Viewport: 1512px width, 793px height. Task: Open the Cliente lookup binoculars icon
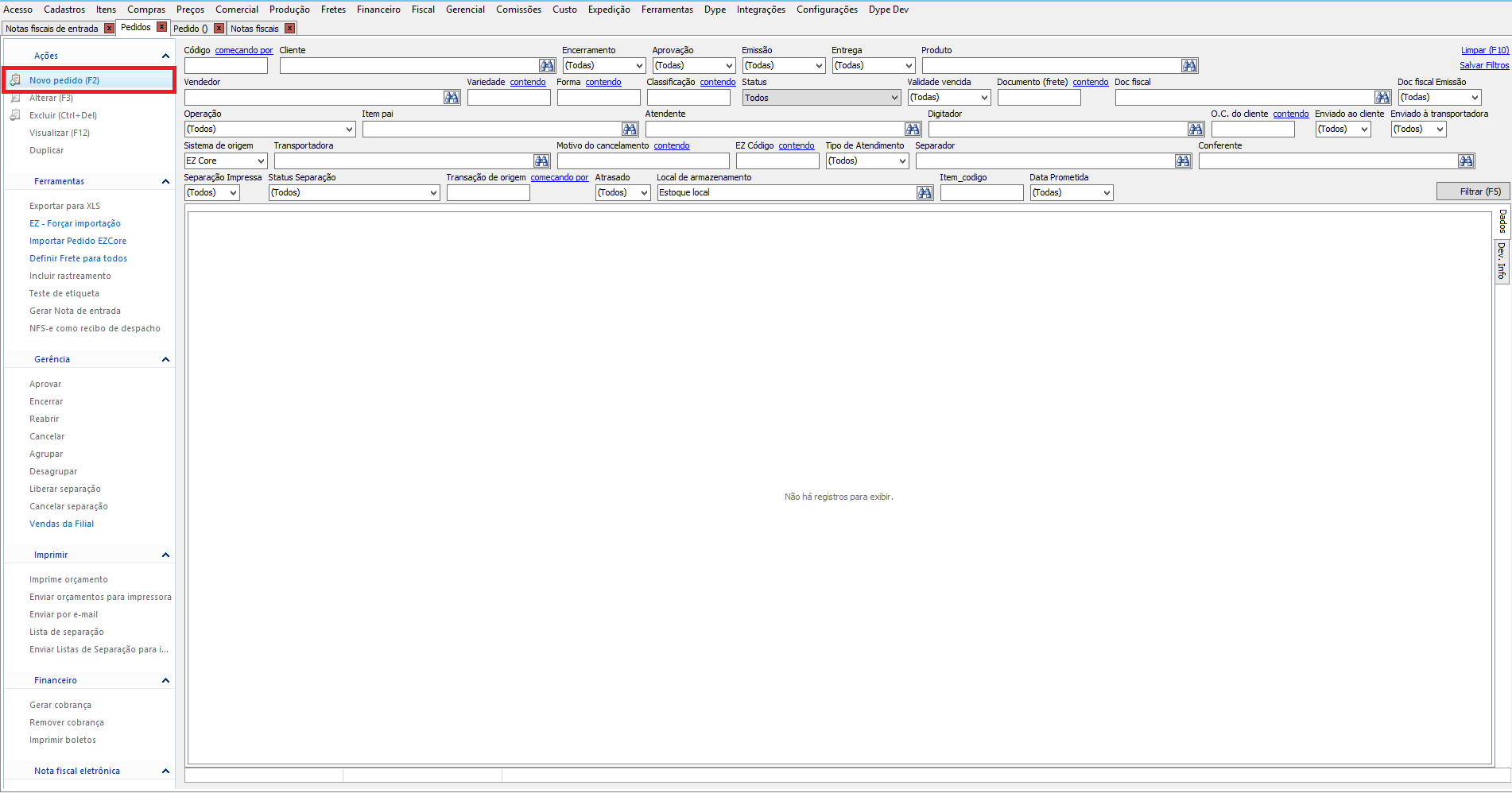point(547,66)
